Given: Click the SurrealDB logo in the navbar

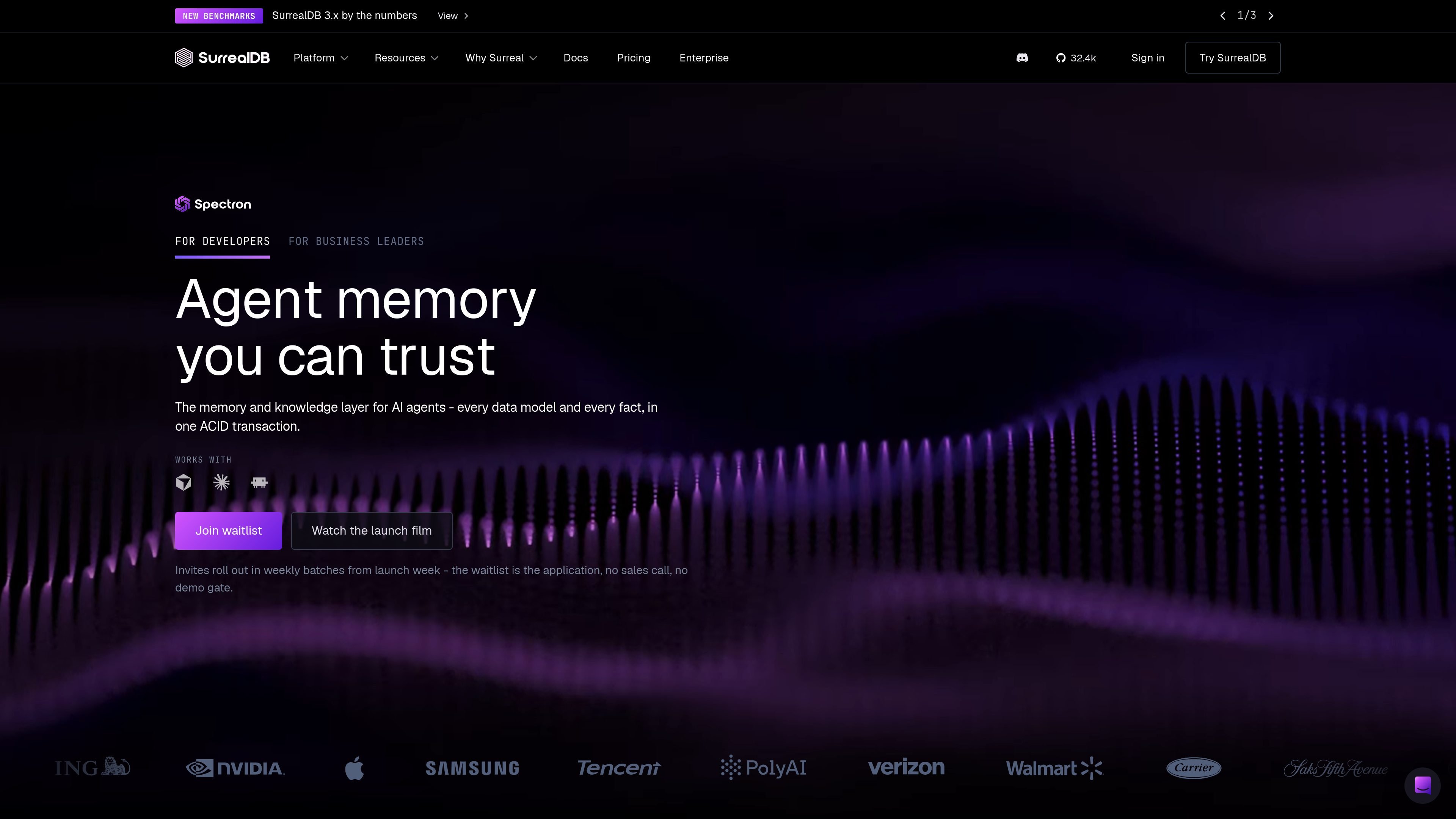Looking at the screenshot, I should tap(222, 58).
